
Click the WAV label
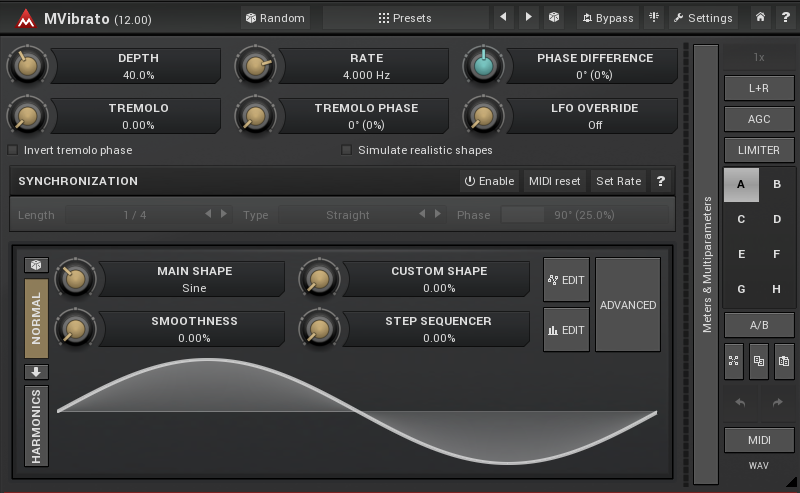(x=759, y=465)
